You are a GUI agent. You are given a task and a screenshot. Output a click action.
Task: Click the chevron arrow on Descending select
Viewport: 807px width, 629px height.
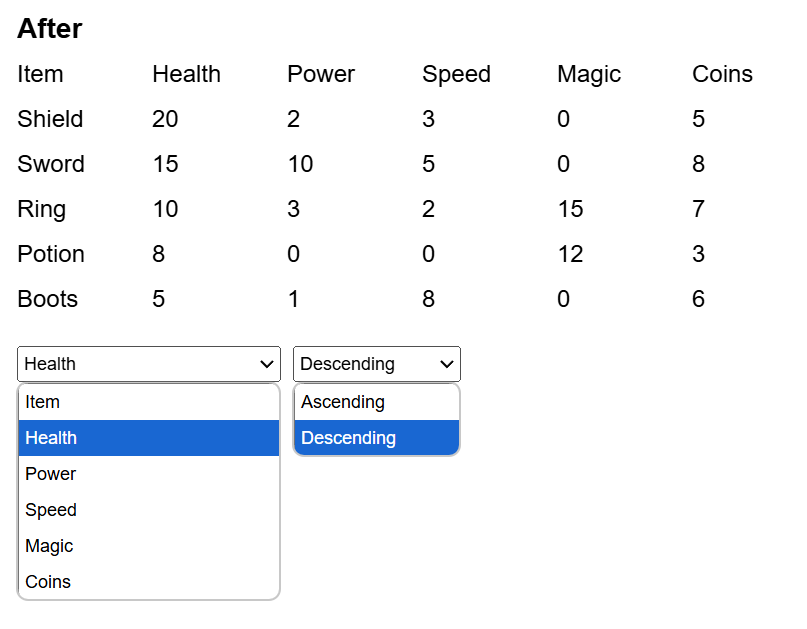tap(447, 364)
